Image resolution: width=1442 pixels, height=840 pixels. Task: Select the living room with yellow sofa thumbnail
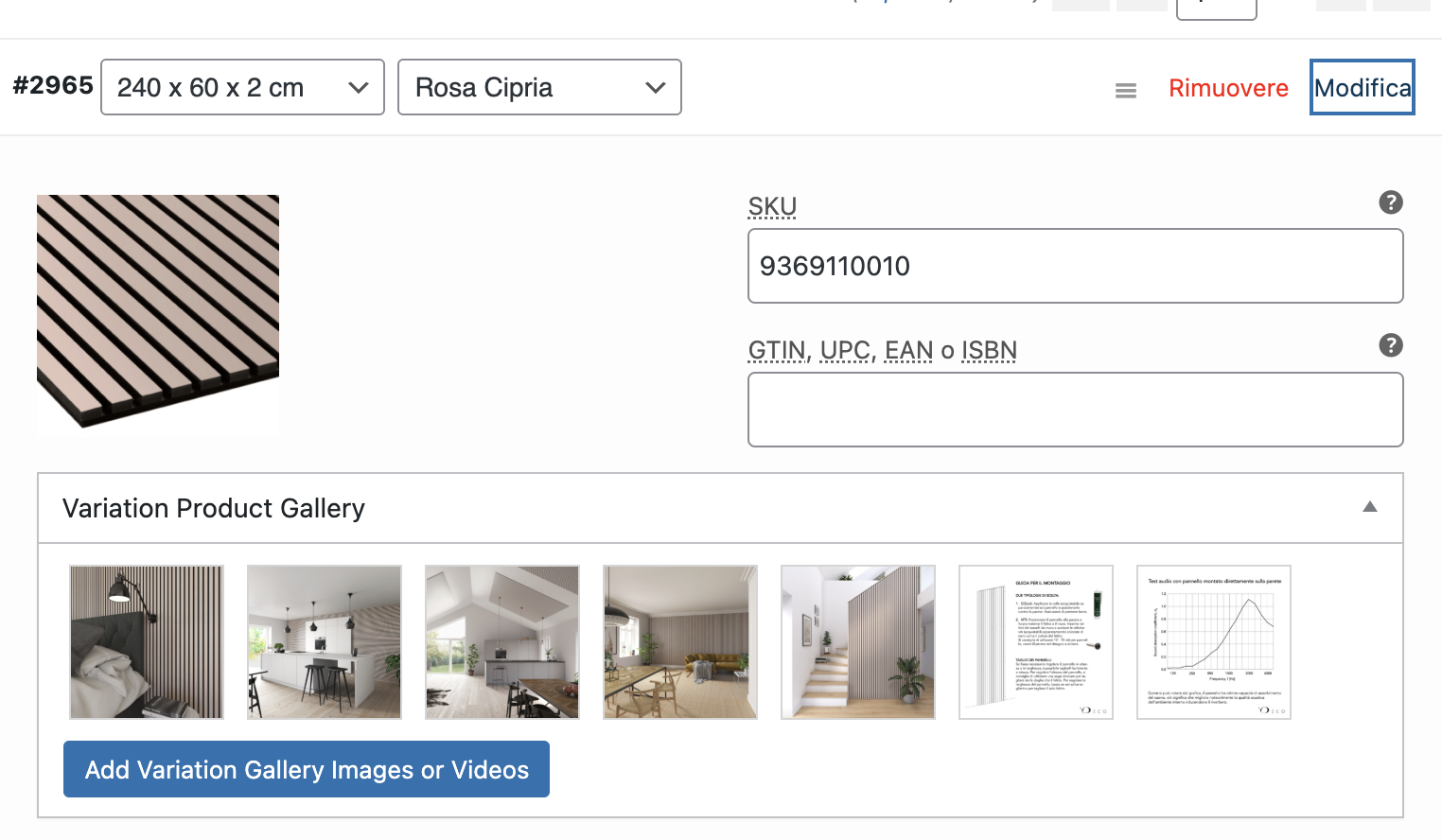click(680, 642)
